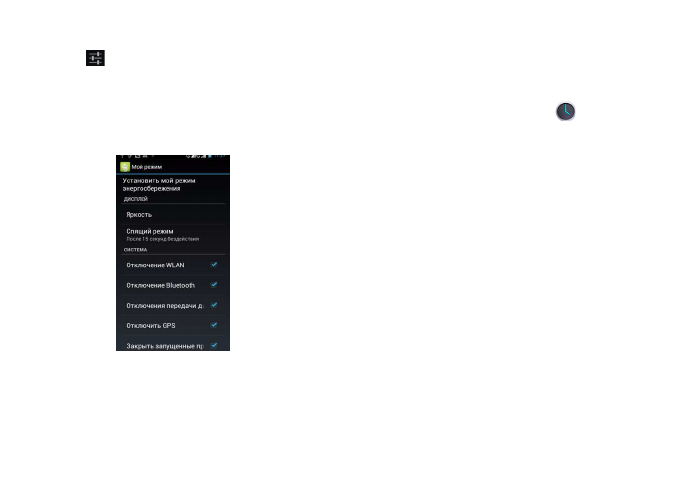
Task: Toggle the Закрыть запущенные checkbox
Action: click(x=214, y=345)
